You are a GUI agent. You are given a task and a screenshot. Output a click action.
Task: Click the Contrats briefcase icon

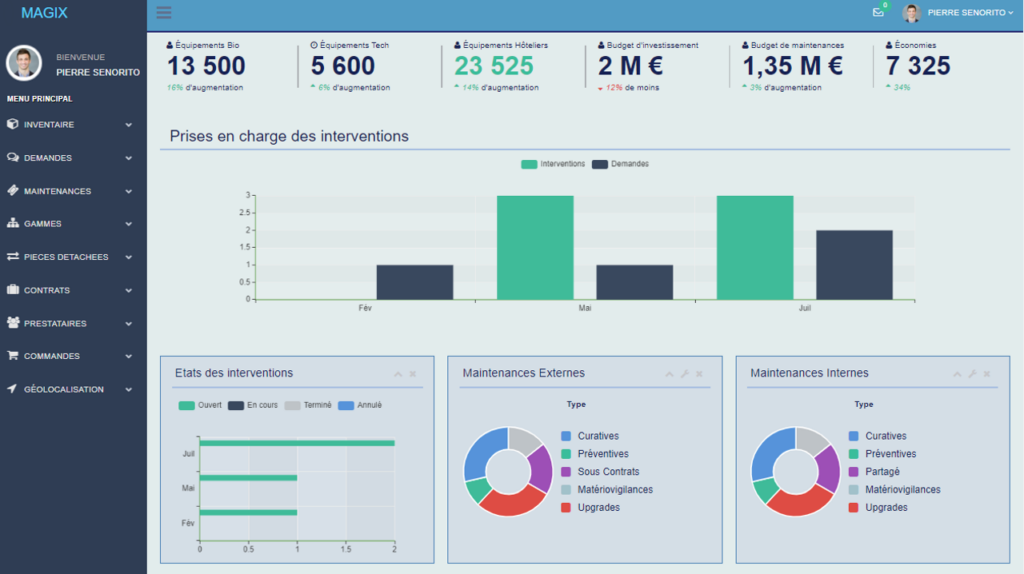(12, 290)
